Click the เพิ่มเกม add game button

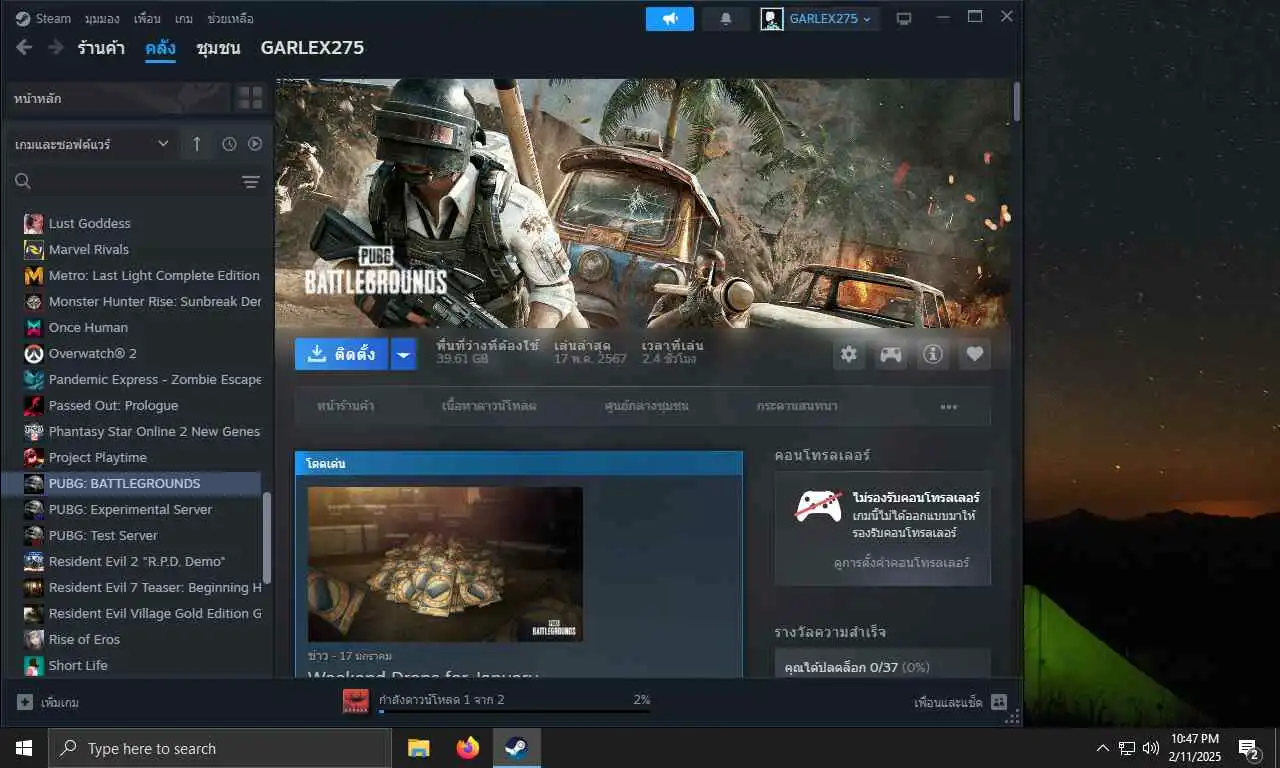48,702
